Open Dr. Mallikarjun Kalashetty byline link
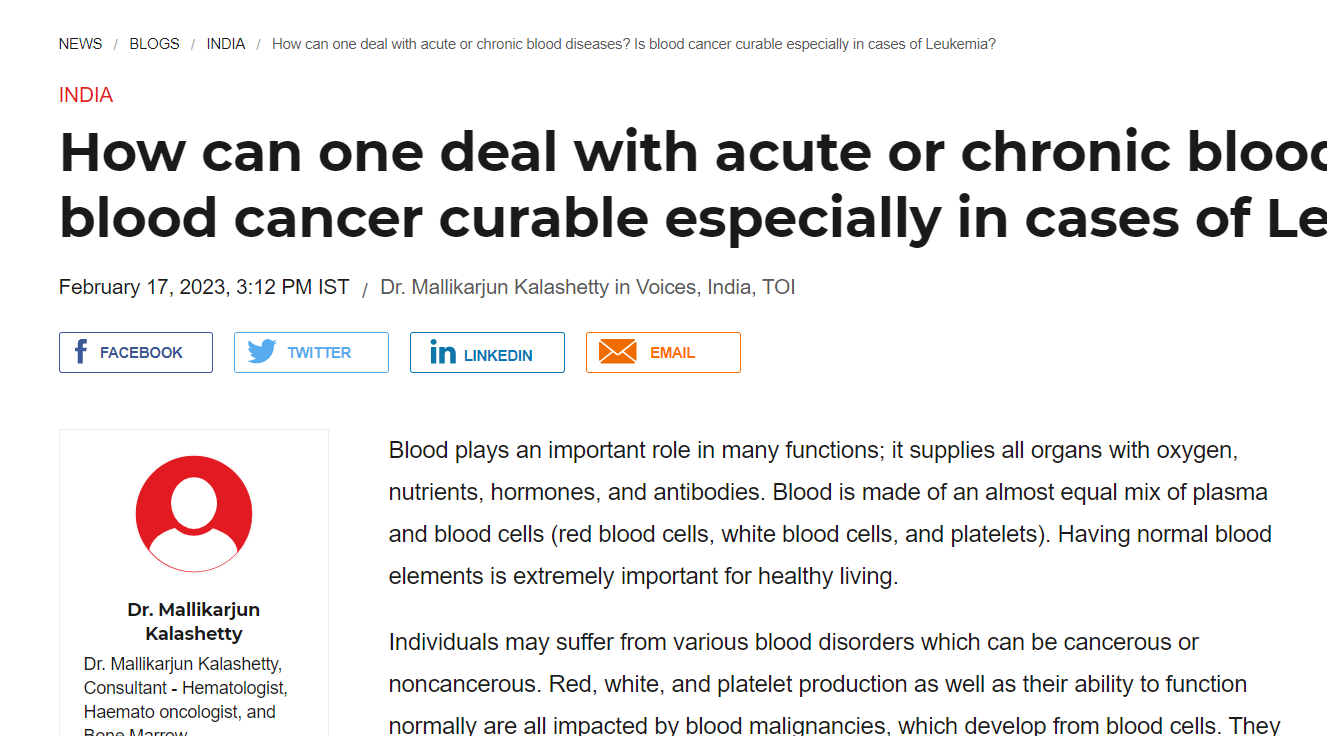Image resolution: width=1327 pixels, height=736 pixels. point(495,288)
